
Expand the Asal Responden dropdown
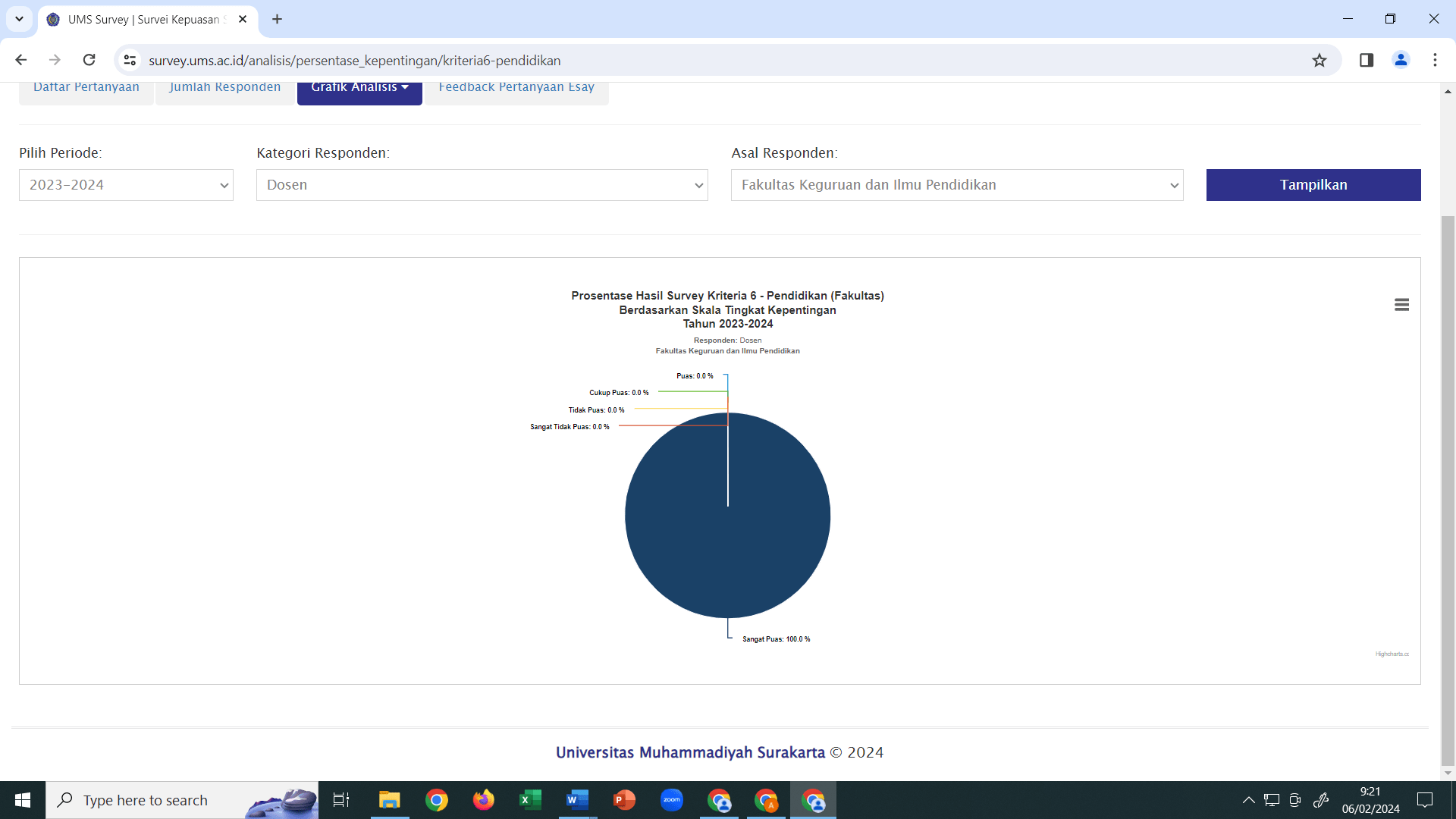(x=957, y=185)
